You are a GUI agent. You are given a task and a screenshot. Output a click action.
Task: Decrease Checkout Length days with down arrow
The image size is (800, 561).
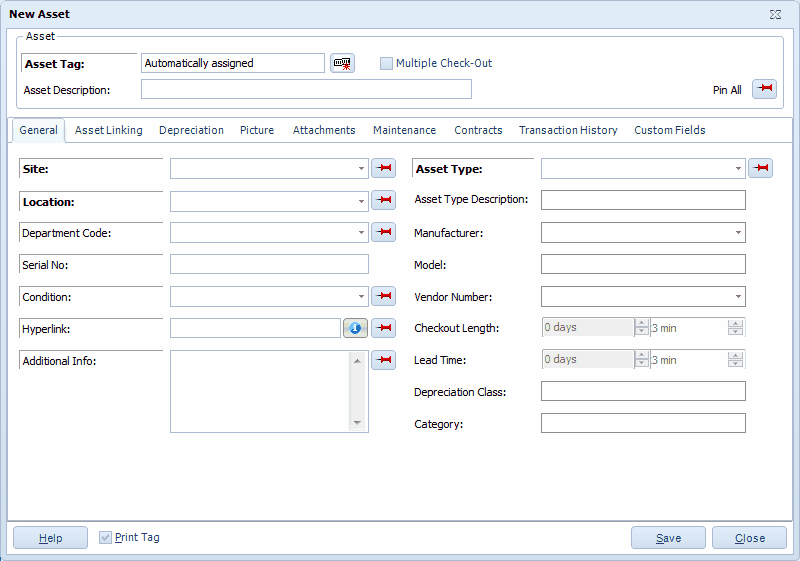coord(642,332)
